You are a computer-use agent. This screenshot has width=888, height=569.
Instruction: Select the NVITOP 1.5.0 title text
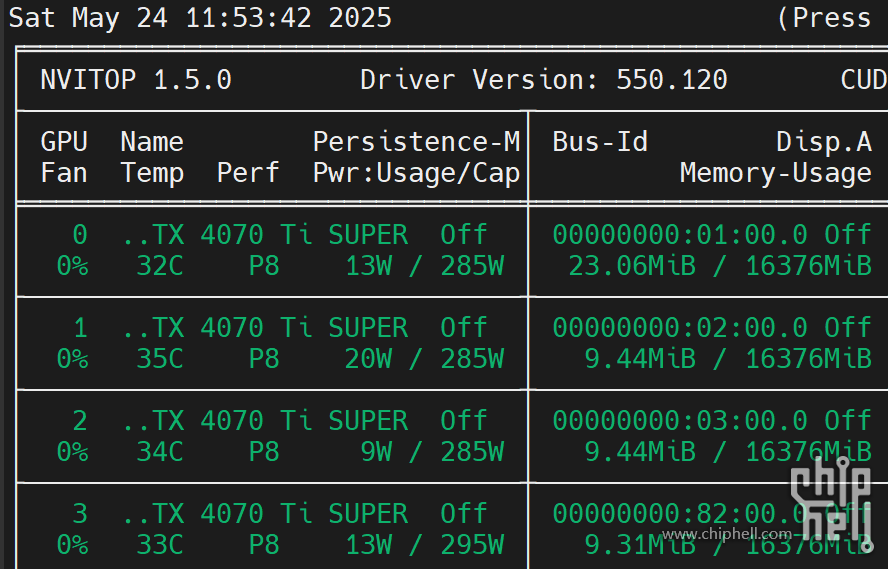coord(136,80)
